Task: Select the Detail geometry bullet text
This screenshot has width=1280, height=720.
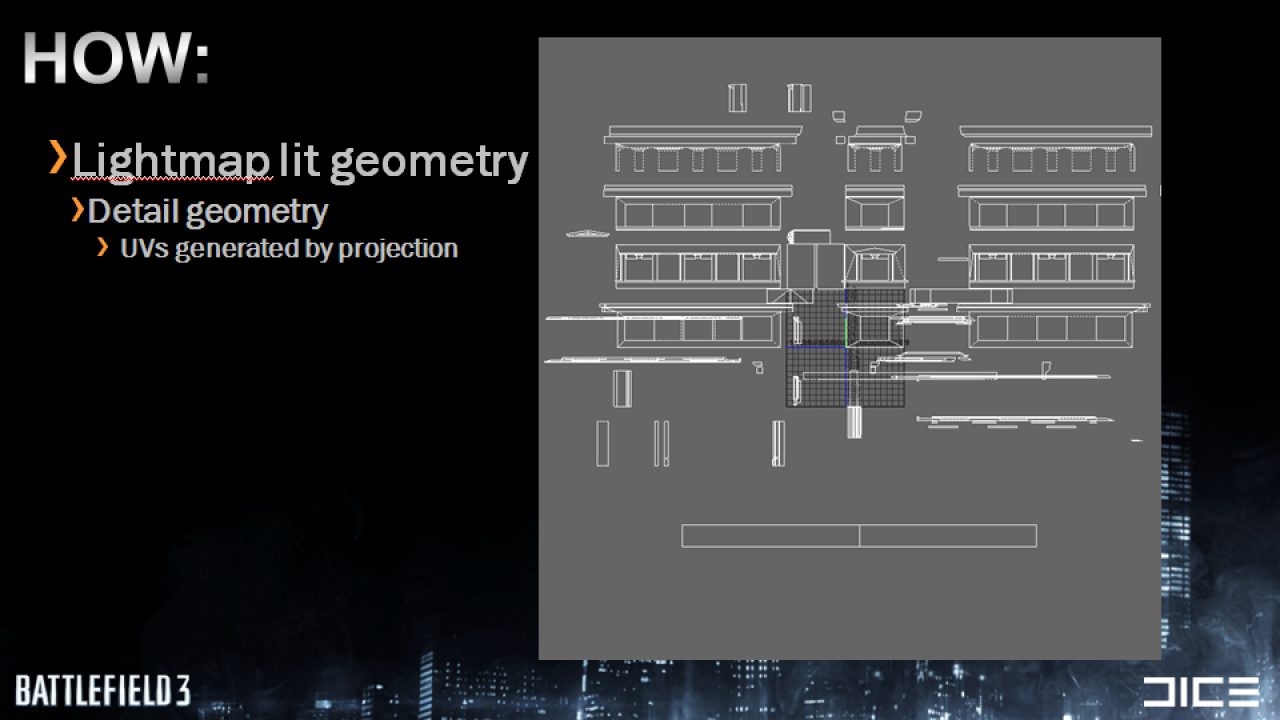Action: pos(208,211)
